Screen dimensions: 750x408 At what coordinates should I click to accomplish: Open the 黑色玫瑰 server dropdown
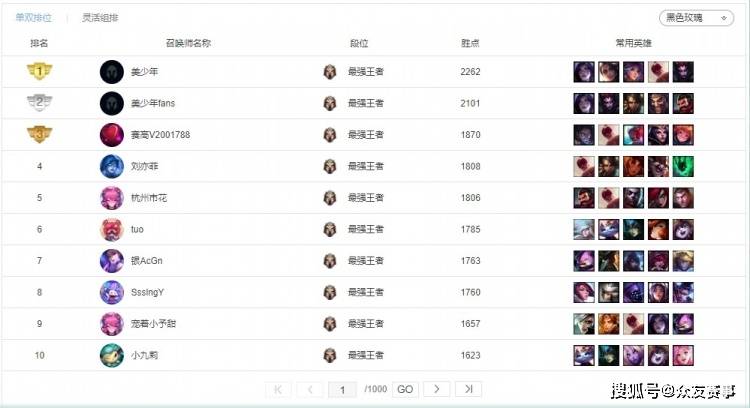click(x=696, y=18)
